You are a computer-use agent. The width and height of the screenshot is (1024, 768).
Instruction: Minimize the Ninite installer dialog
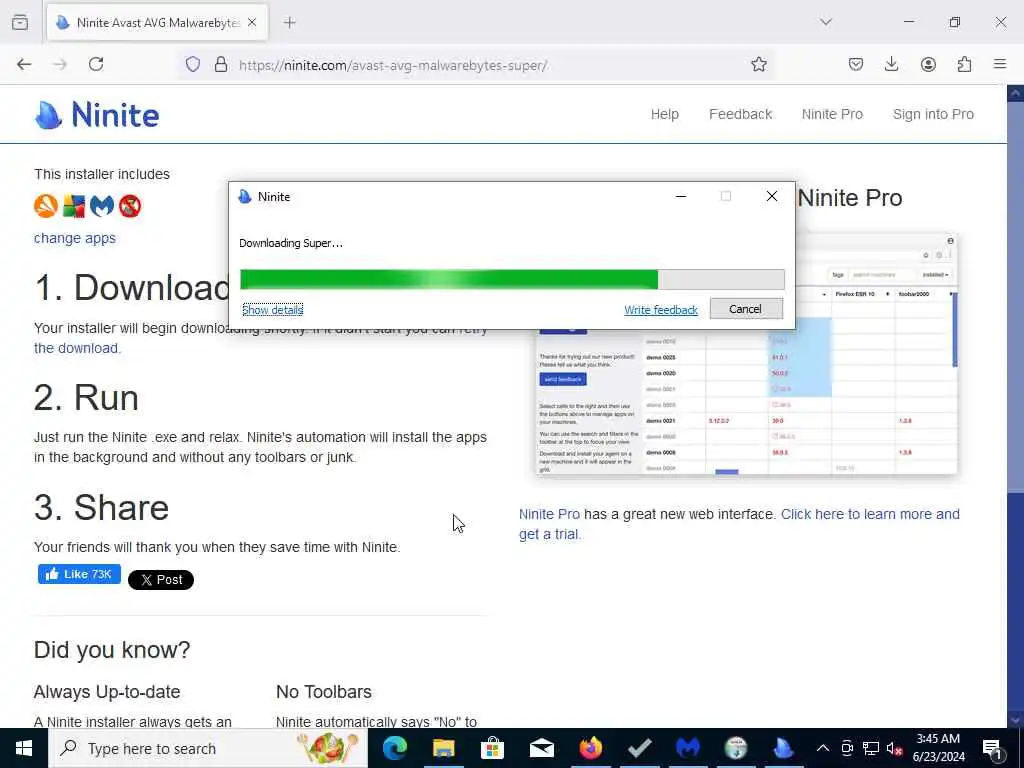click(x=680, y=197)
